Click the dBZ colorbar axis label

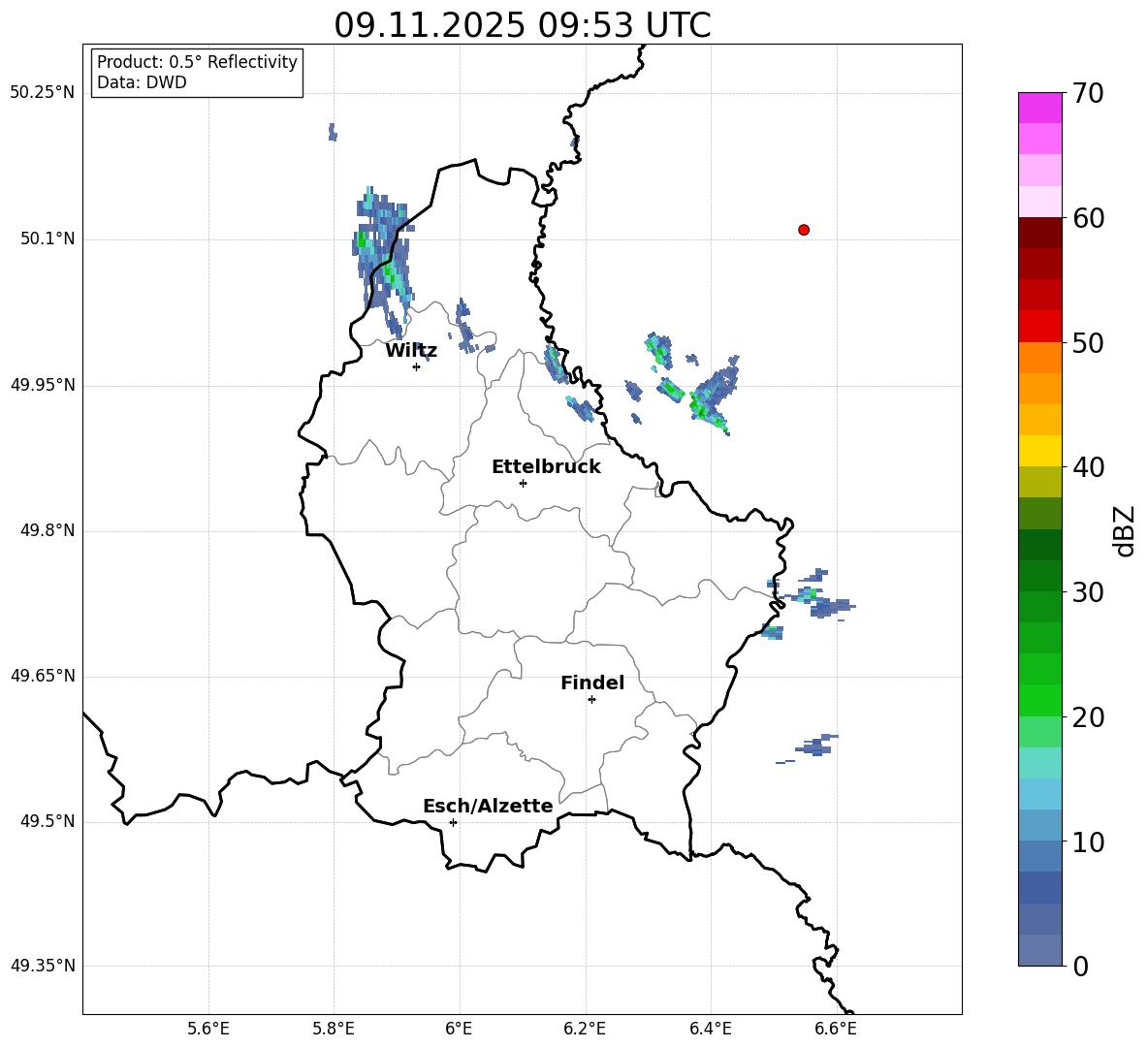point(1125,530)
